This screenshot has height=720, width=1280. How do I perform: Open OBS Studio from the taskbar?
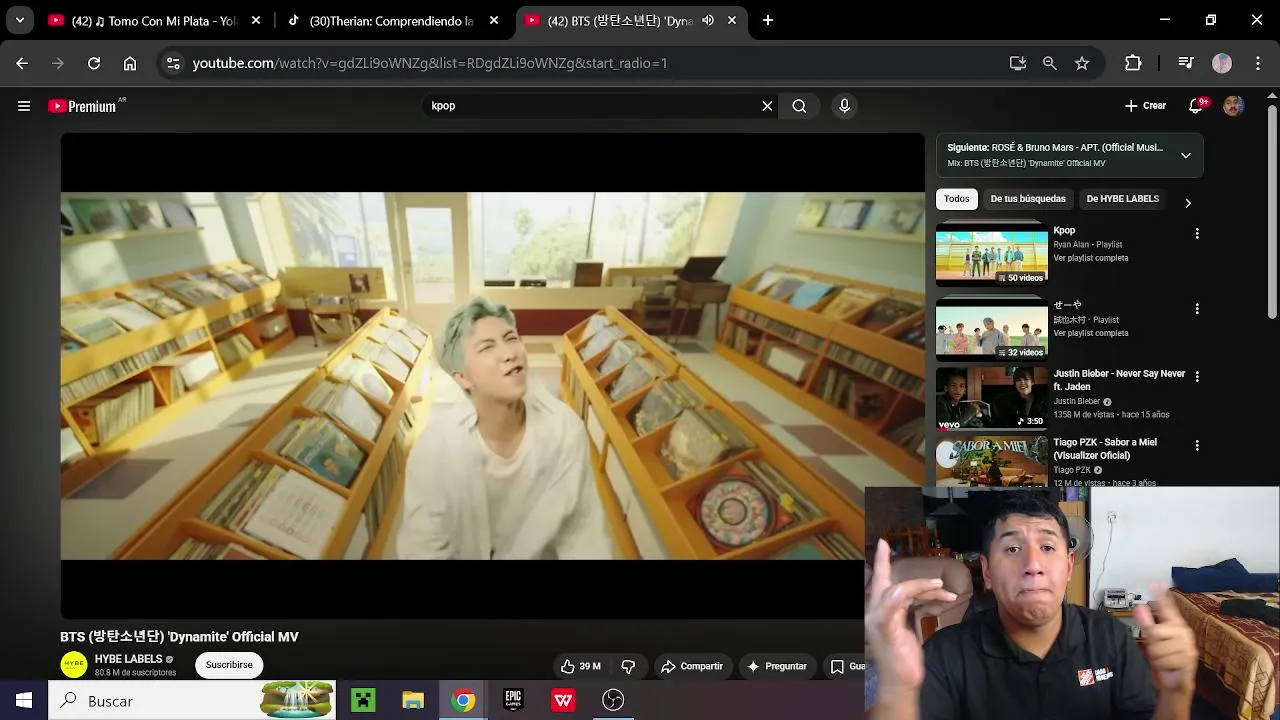pyautogui.click(x=613, y=701)
